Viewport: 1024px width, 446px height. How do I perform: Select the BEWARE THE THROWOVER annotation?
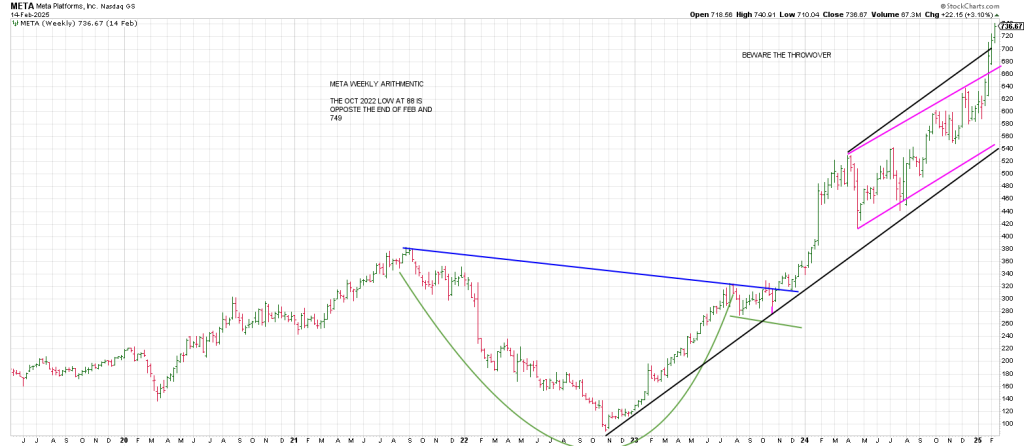click(x=789, y=55)
